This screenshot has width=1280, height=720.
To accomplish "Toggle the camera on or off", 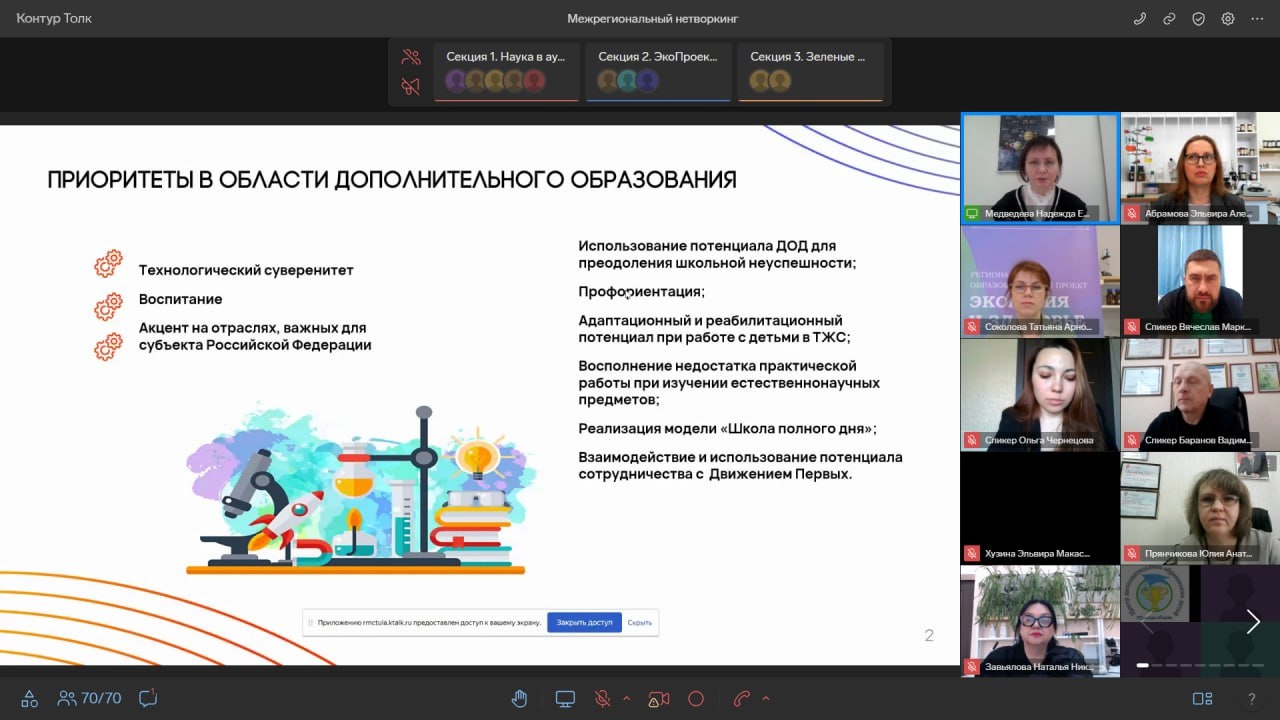I will pos(658,699).
